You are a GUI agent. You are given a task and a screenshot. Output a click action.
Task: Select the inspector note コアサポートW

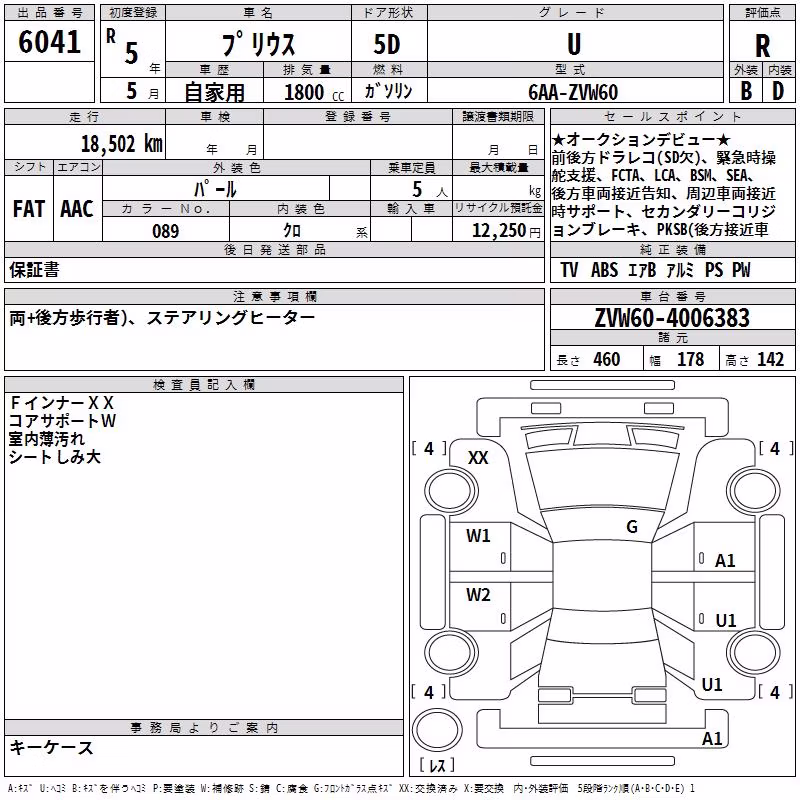click(x=62, y=420)
